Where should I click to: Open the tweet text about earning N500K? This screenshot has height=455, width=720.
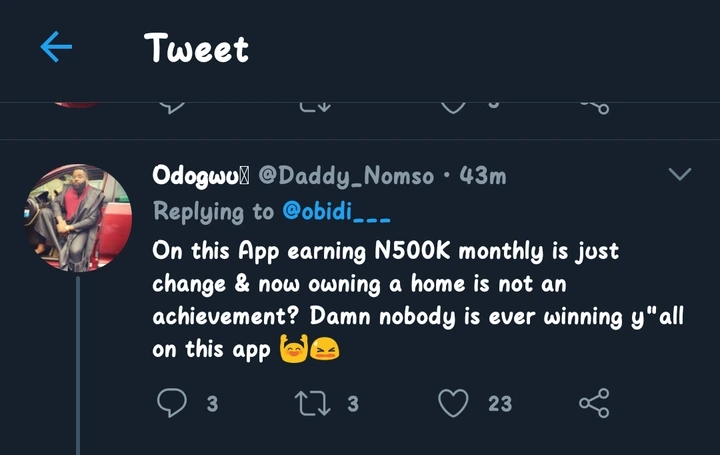pos(385,300)
